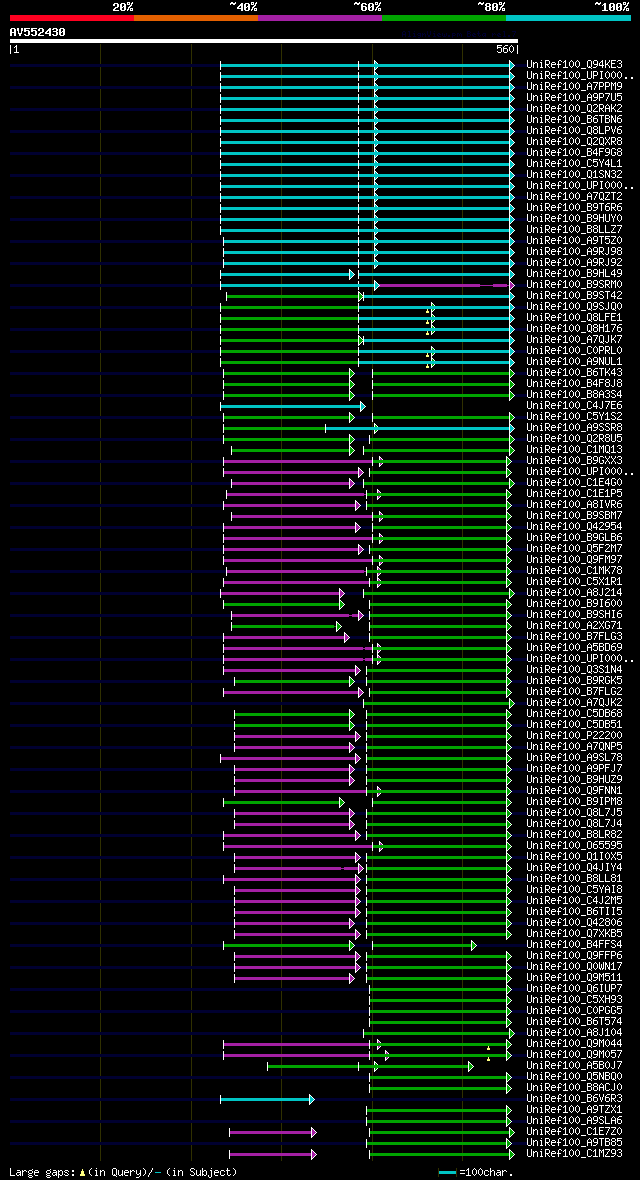Screen dimensions: 640x1180
Task: Click hit label UniRef100_B6T574
Action: point(574,1021)
